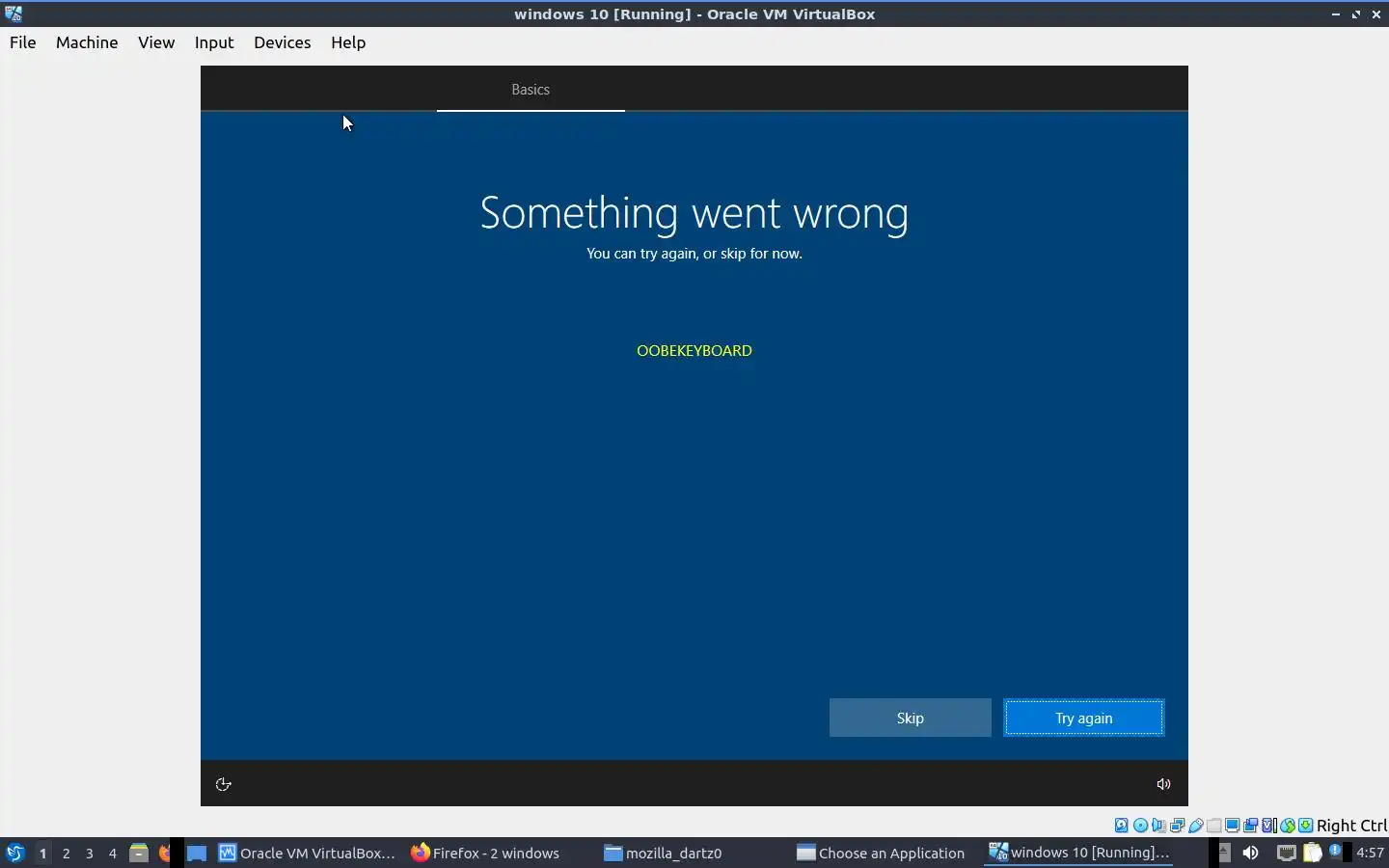This screenshot has width=1389, height=868.
Task: Click the optical disc status icon
Action: click(1140, 825)
